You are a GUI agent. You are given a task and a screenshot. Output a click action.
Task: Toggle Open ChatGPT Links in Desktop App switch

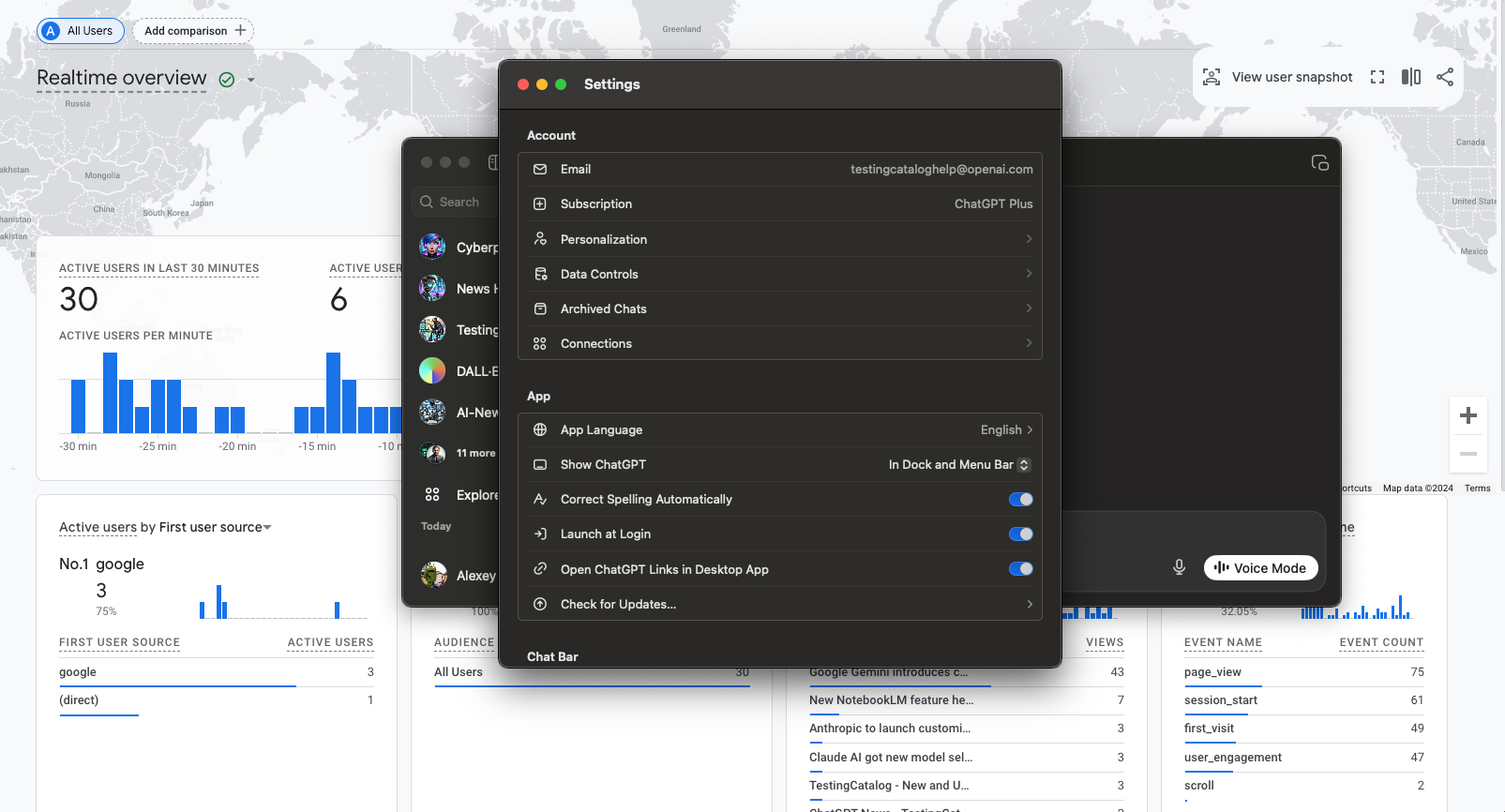click(1020, 569)
